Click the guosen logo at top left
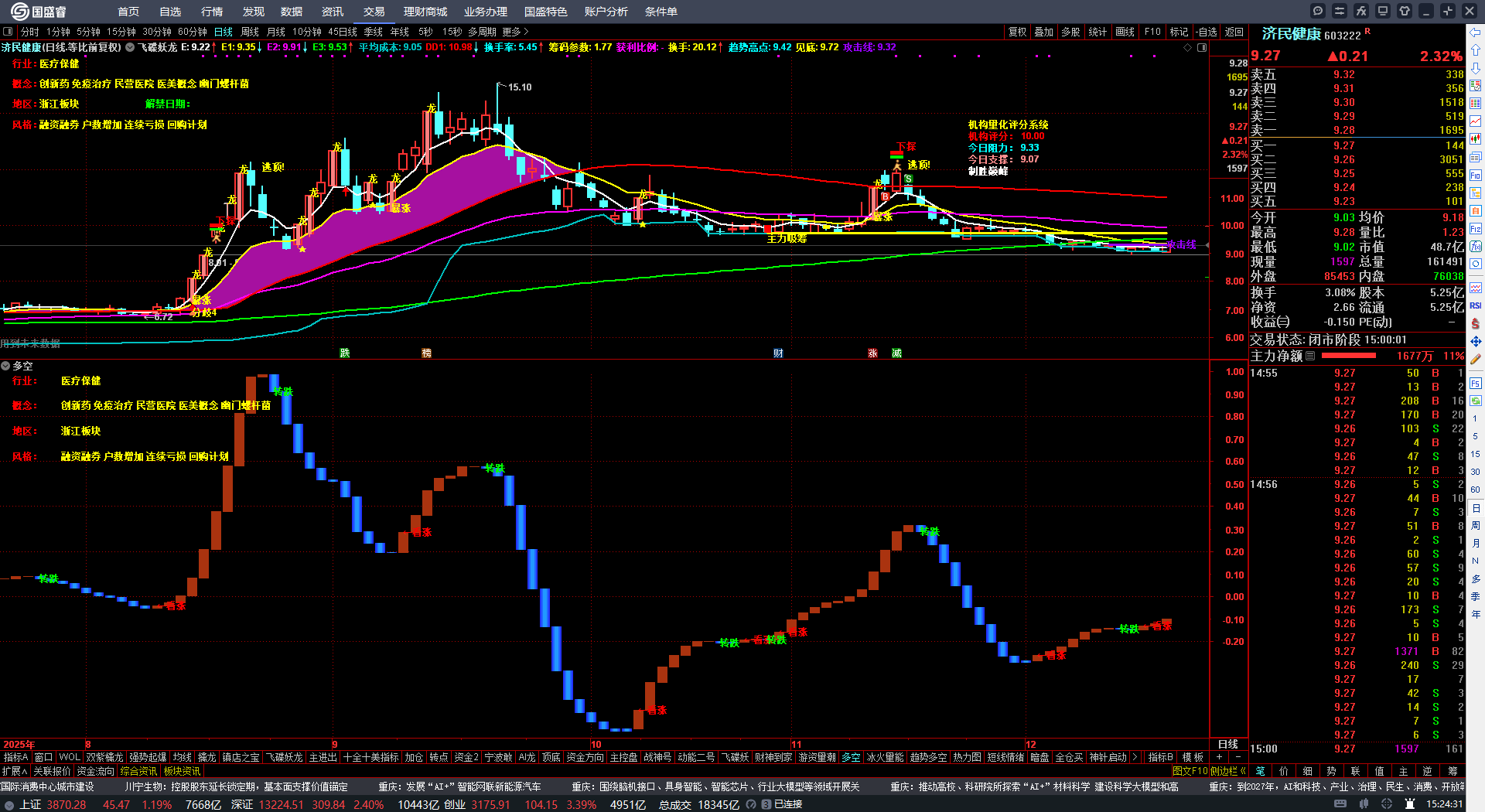Viewport: 1485px width, 812px height. (x=38, y=12)
